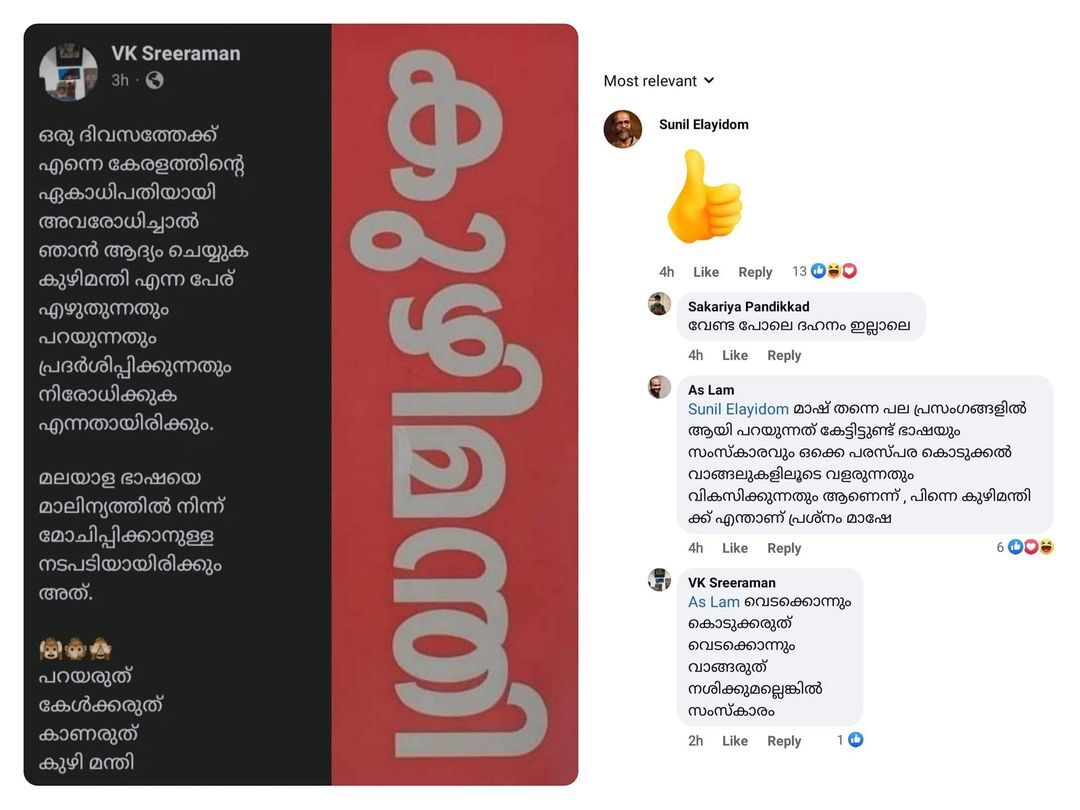Screen dimensions: 1080x810
Task: Open As Lam's comment avatar
Action: pos(659,387)
